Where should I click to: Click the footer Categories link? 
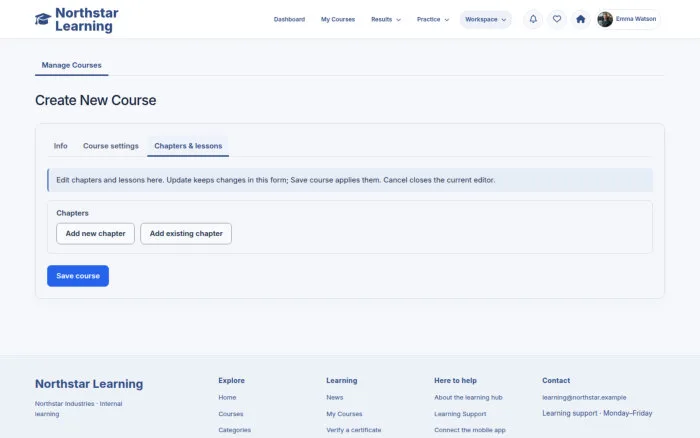pyautogui.click(x=234, y=430)
